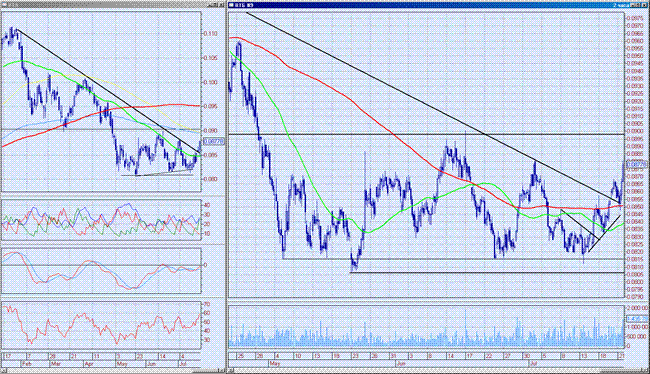
Task: Click the Jun label on right time axis
Action: coord(400,364)
